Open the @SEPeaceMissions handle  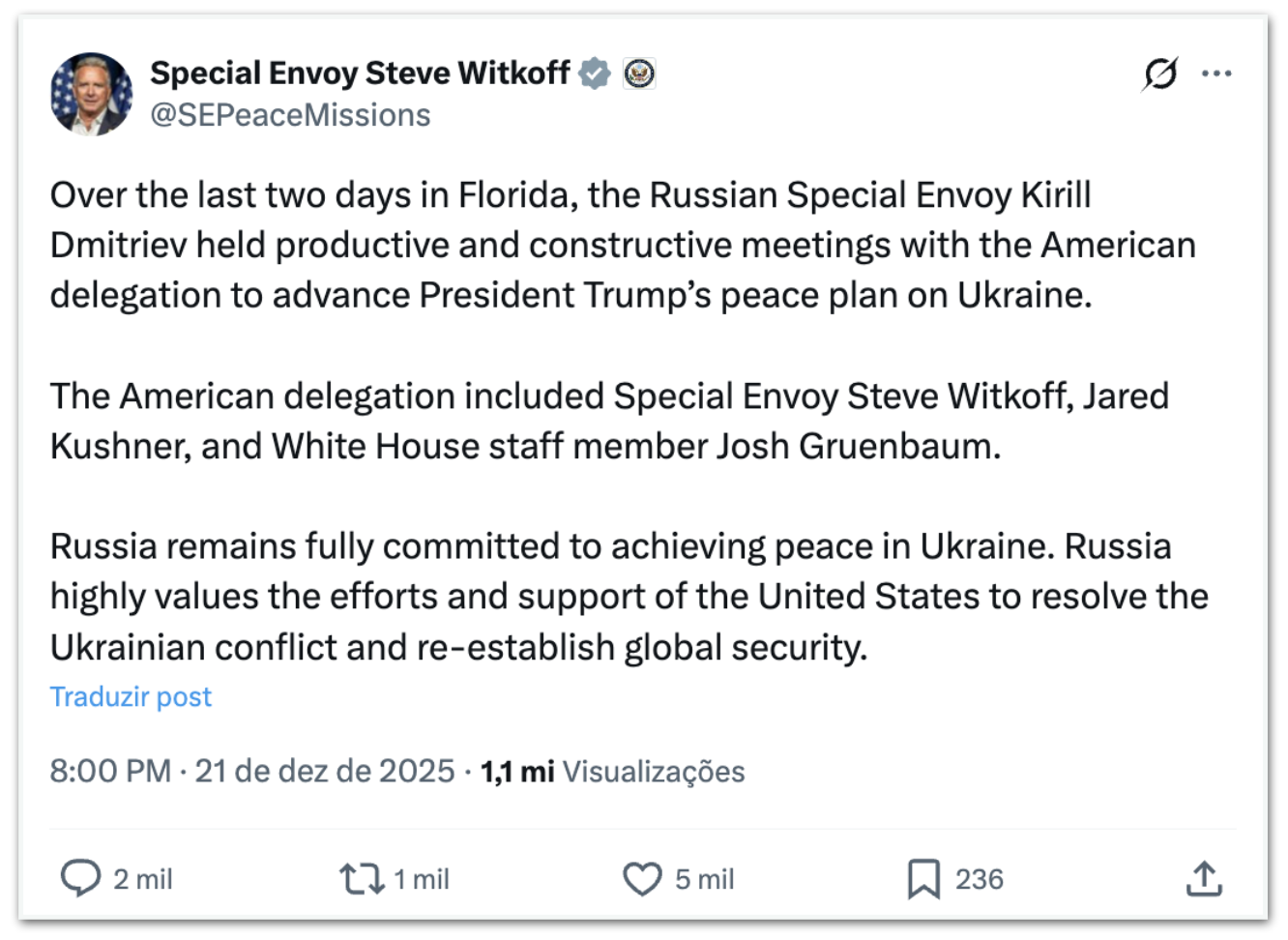pos(290,115)
